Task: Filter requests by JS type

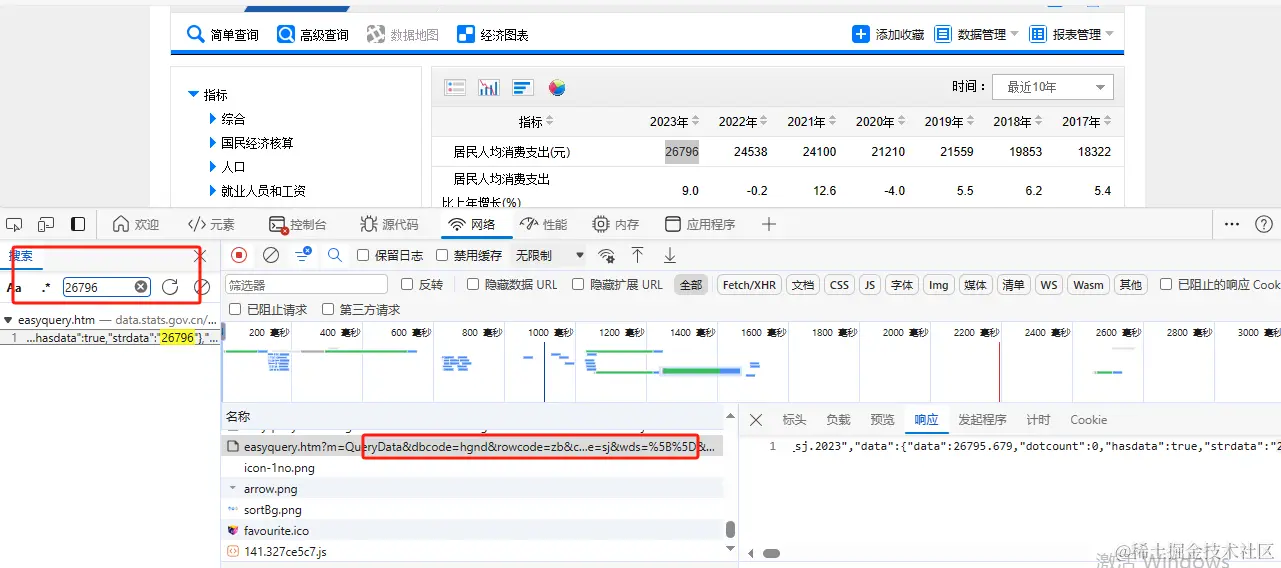Action: (x=870, y=285)
